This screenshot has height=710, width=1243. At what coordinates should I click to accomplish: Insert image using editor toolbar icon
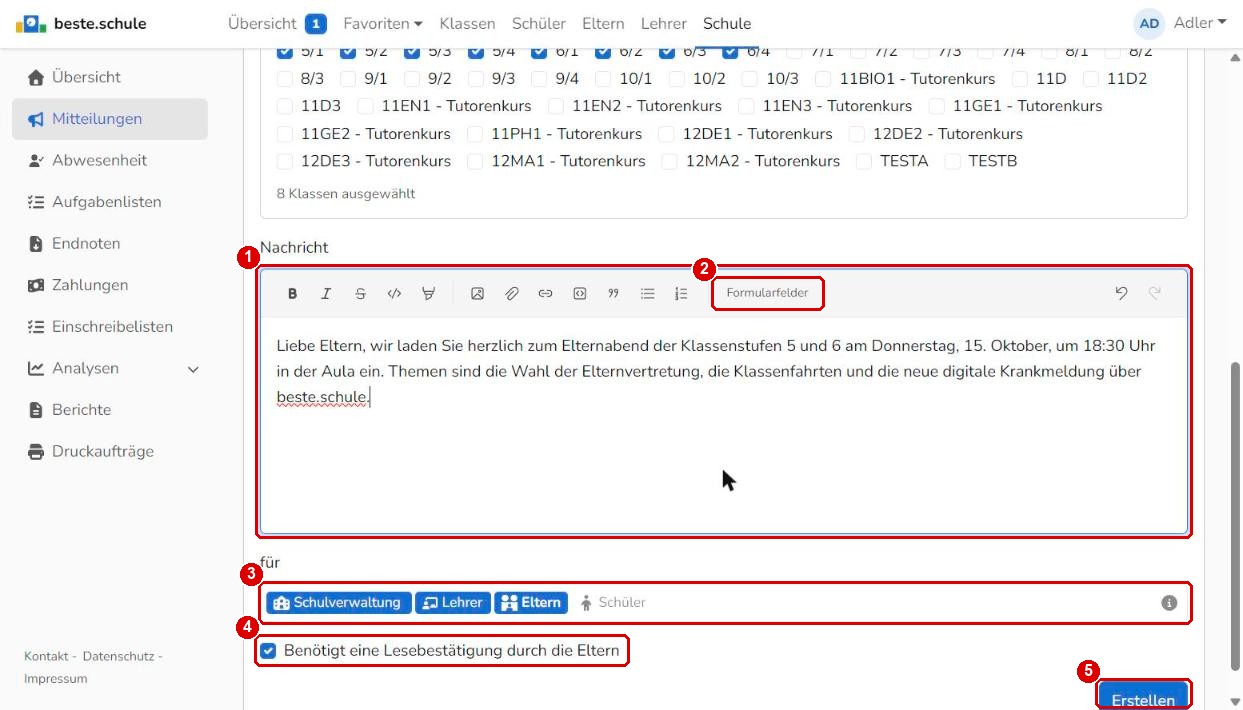click(x=477, y=294)
